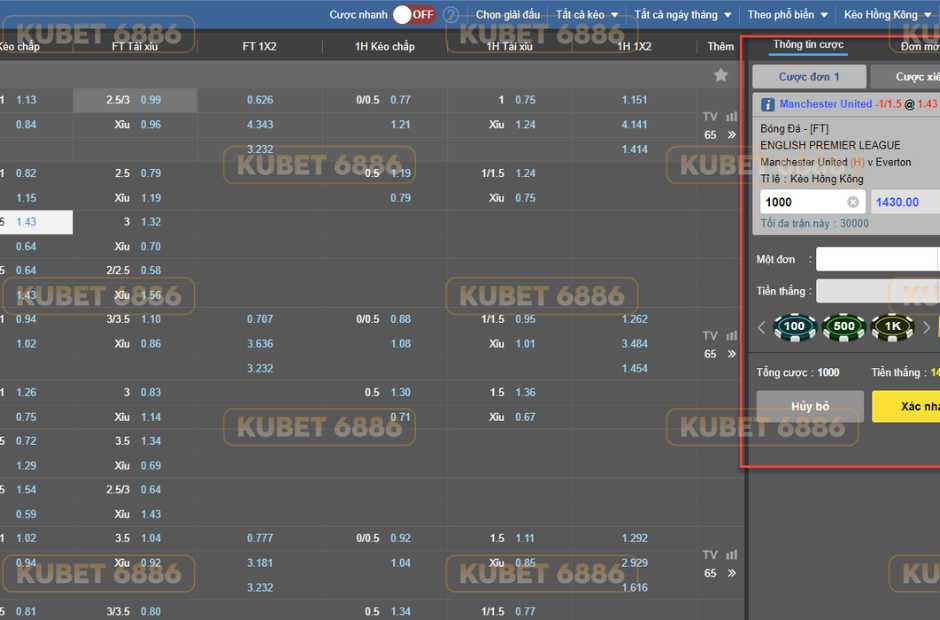Pick 1H 1X2 draw odds 1.414
The height and width of the screenshot is (620, 940).
pos(634,149)
